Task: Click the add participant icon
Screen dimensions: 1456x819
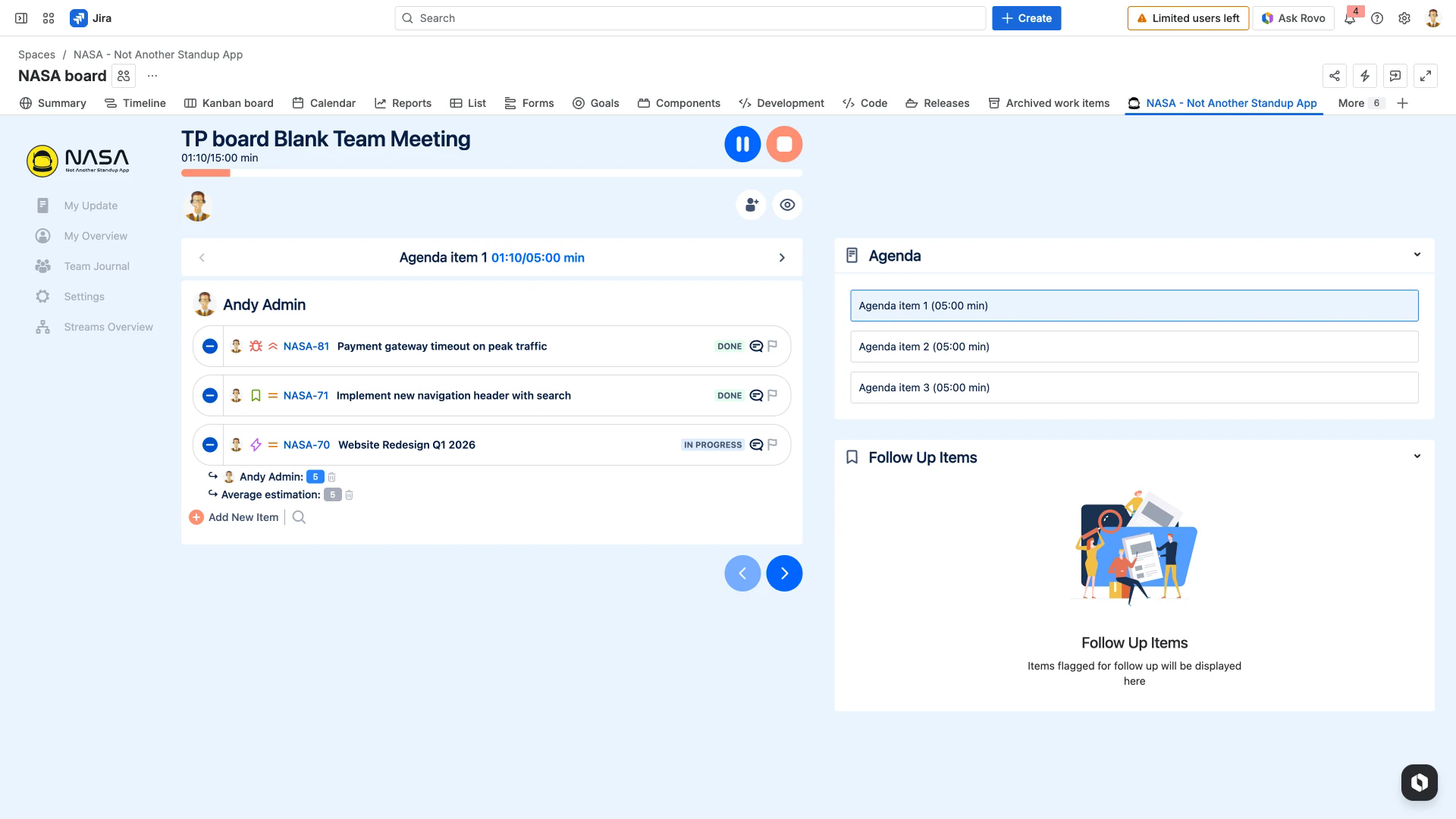Action: pyautogui.click(x=751, y=205)
